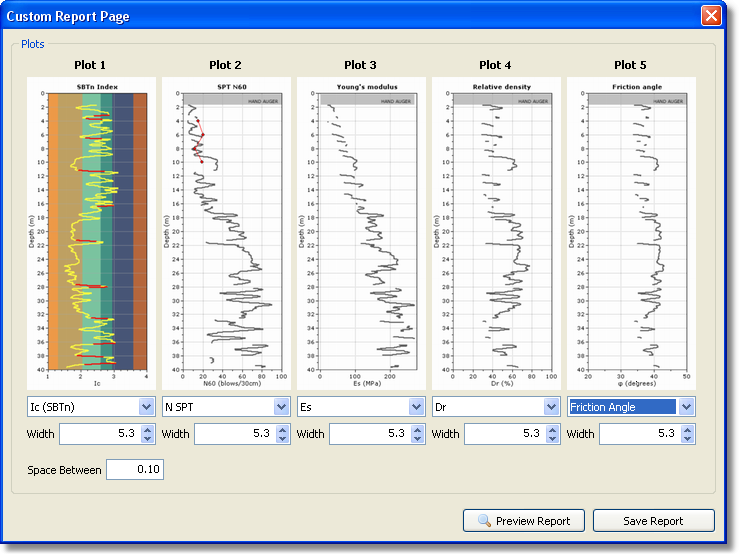Close the Custom Report Page dialog
The width and height of the screenshot is (739, 556).
[711, 16]
